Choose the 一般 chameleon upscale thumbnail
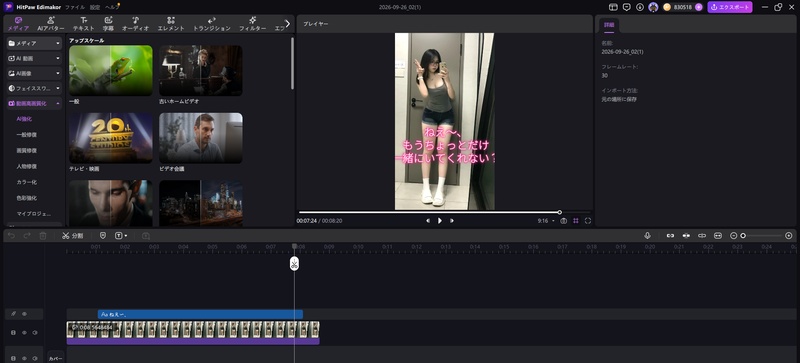The width and height of the screenshot is (800, 363). tap(111, 70)
